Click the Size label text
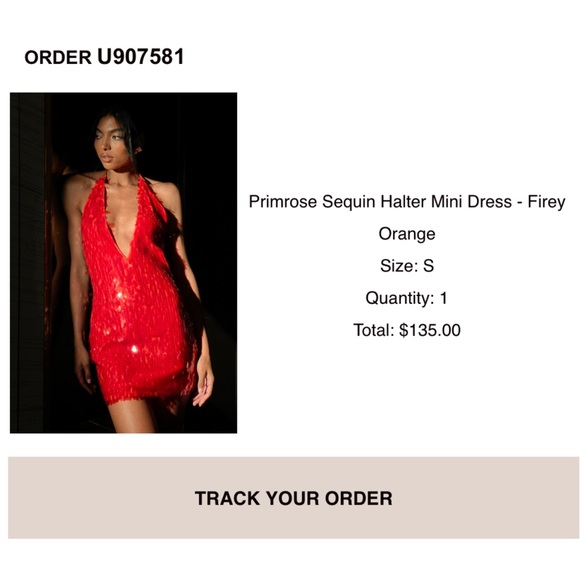Viewport: 580px width, 580px height. tap(399, 266)
